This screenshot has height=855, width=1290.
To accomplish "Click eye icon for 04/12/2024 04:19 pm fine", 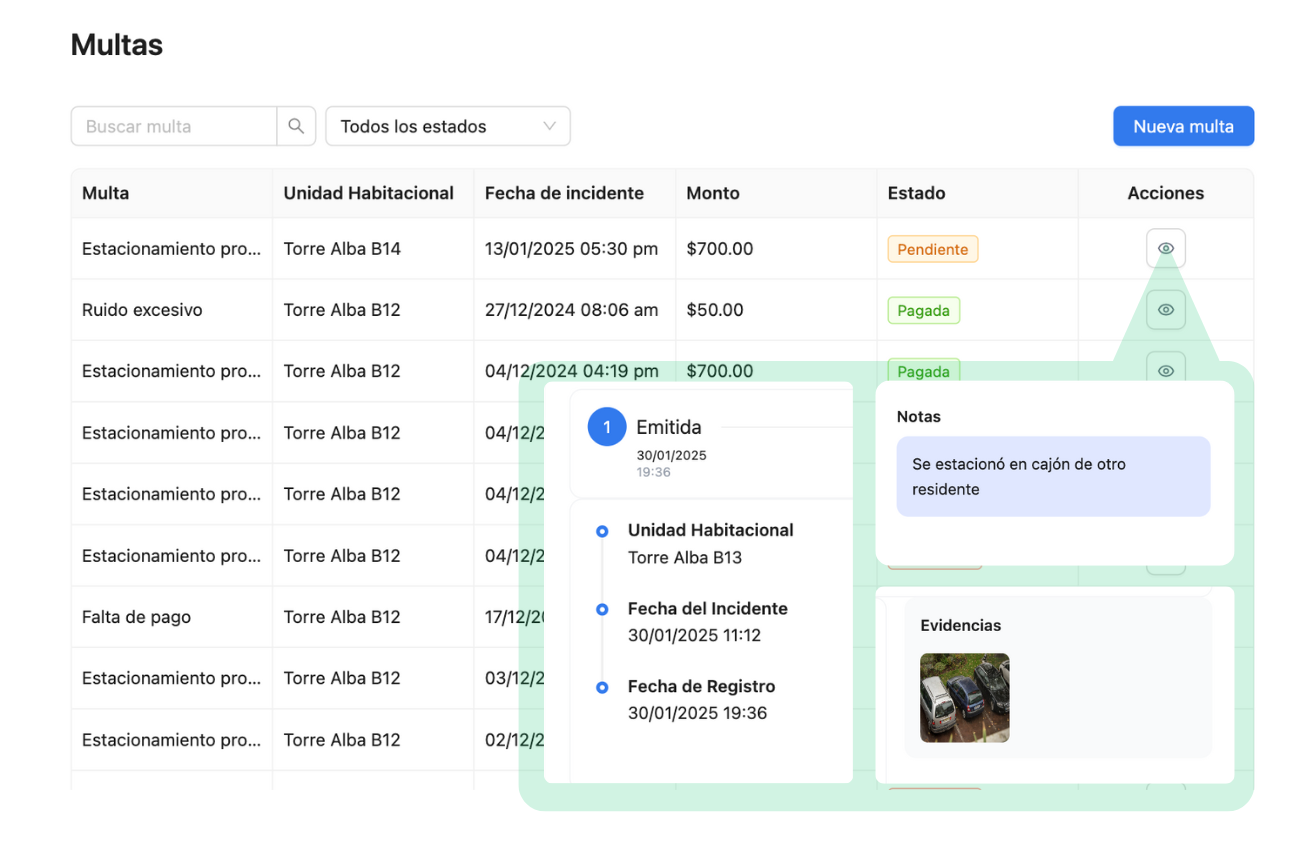I will point(1165,370).
